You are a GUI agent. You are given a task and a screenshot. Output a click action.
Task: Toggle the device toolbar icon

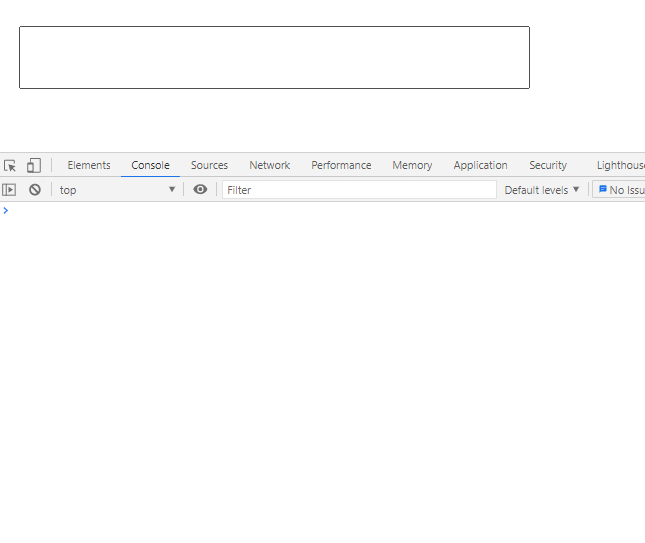(x=34, y=165)
